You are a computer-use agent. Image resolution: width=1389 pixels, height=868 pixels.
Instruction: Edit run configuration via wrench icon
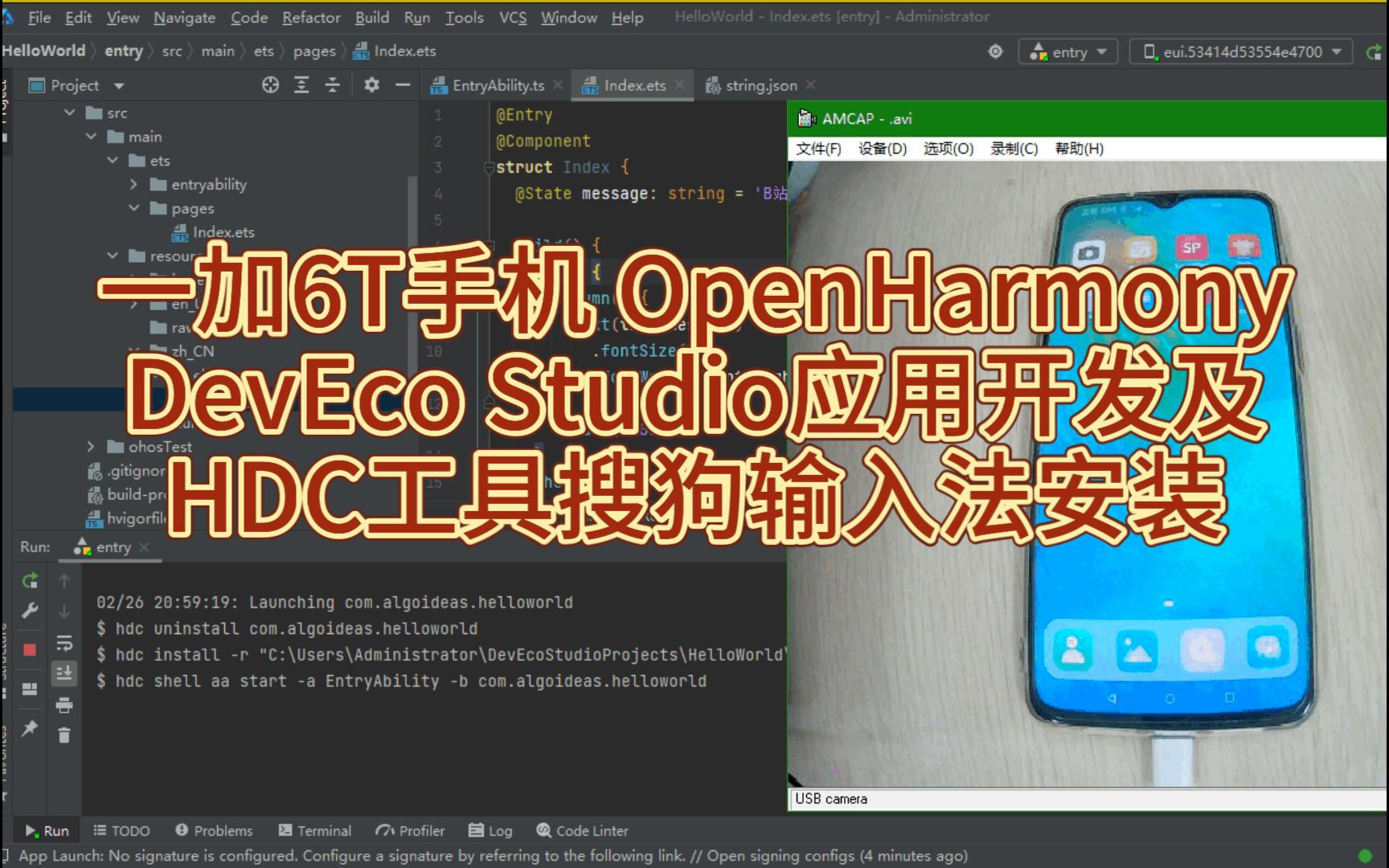[30, 611]
